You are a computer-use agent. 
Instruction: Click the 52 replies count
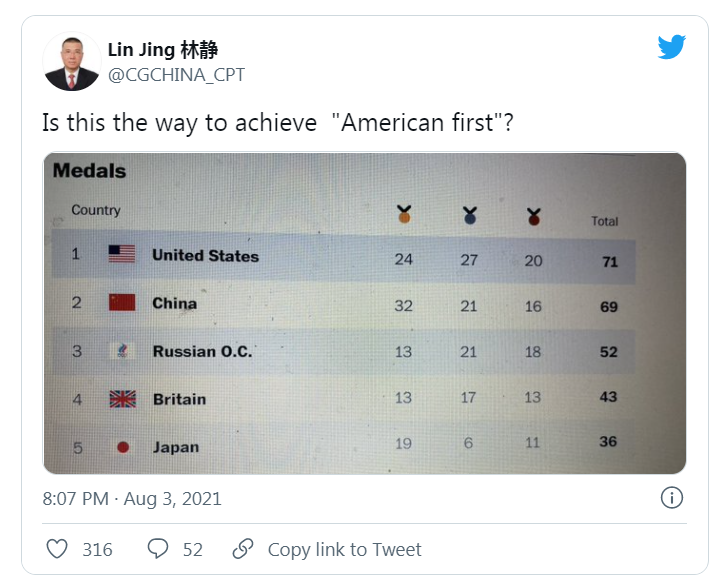[193, 549]
